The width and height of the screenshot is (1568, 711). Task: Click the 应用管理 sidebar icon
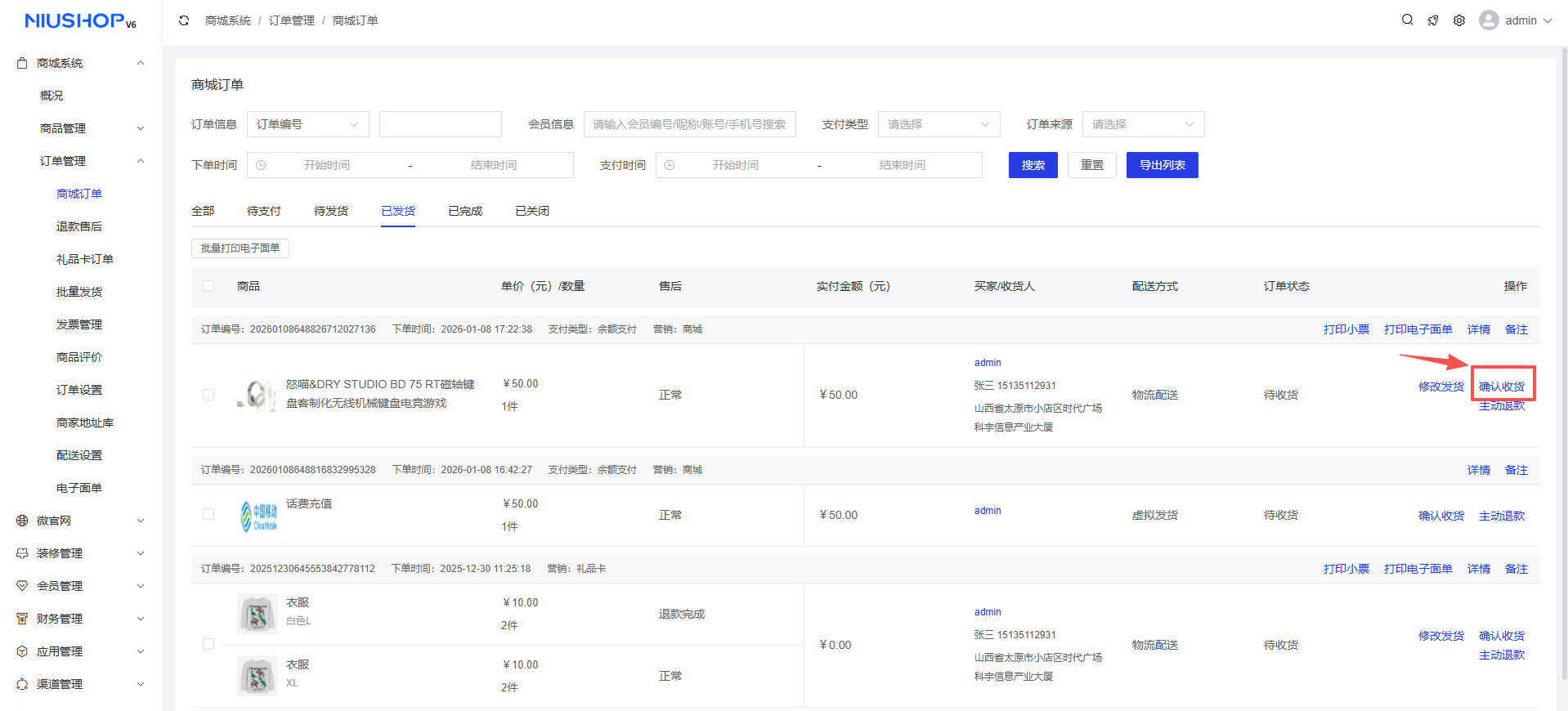tap(22, 651)
